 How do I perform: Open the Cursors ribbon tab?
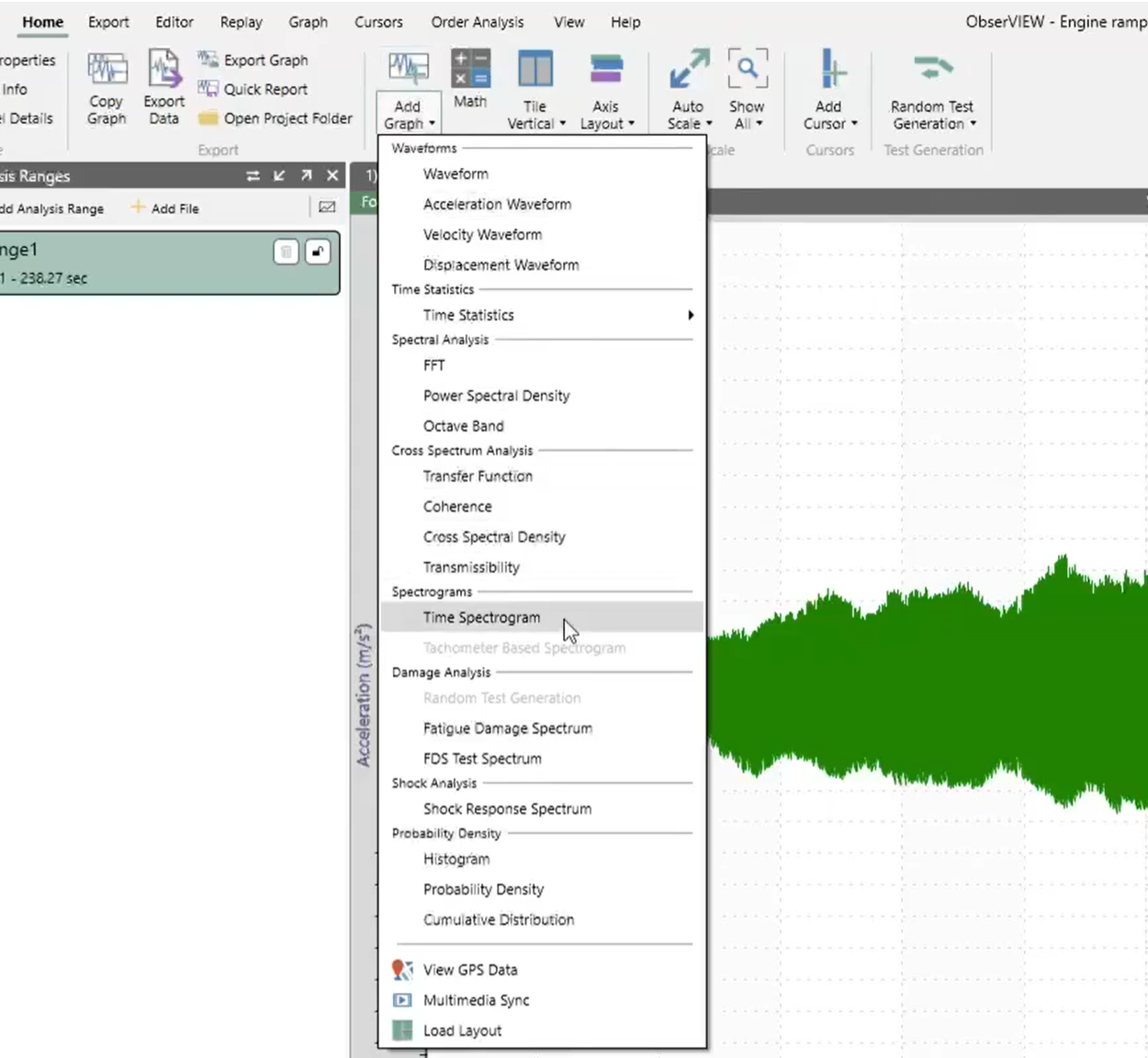378,22
